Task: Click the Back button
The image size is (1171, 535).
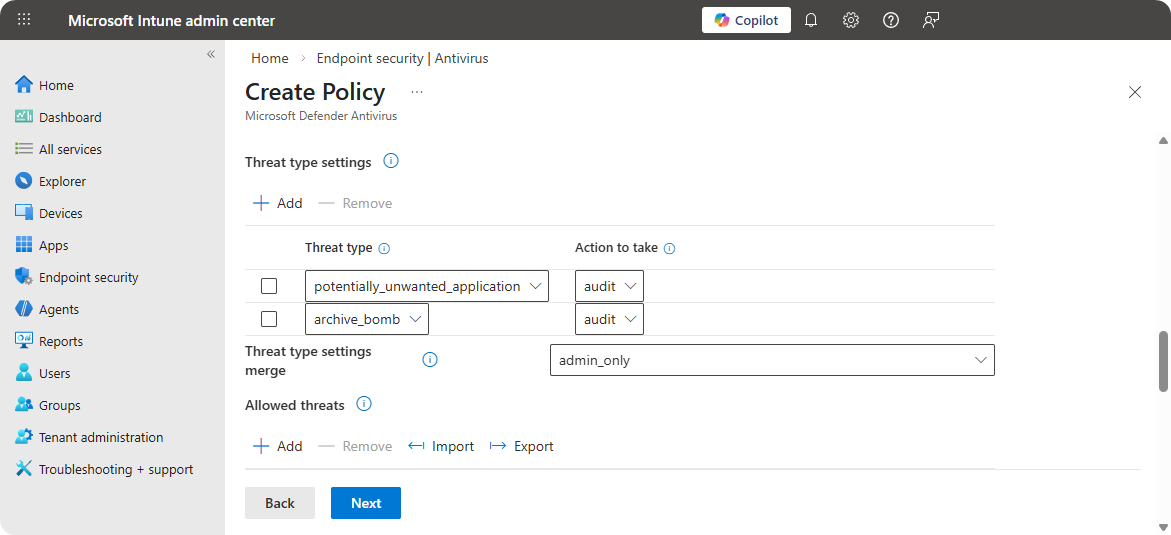Action: [x=280, y=503]
